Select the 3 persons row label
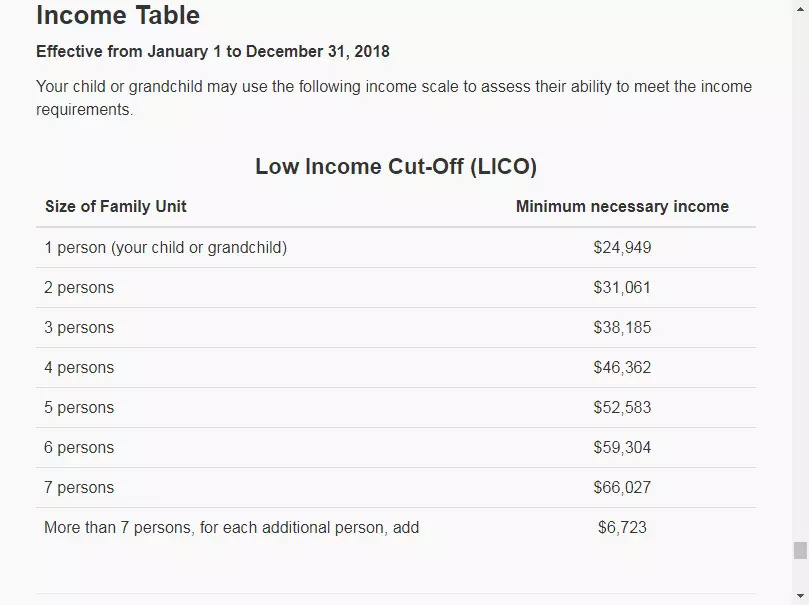The width and height of the screenshot is (809, 605). pyautogui.click(x=79, y=328)
